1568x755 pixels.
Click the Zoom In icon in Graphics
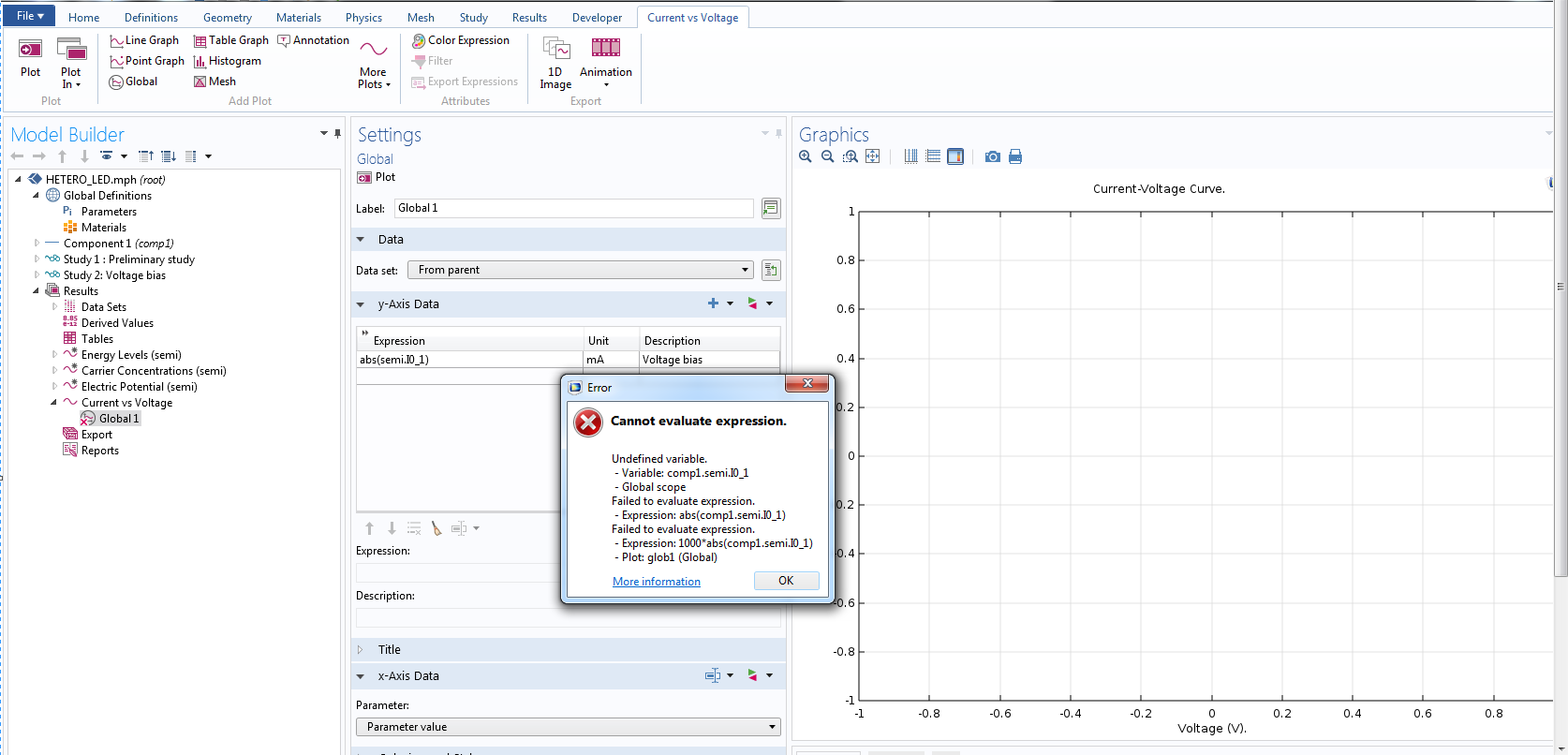(x=805, y=156)
